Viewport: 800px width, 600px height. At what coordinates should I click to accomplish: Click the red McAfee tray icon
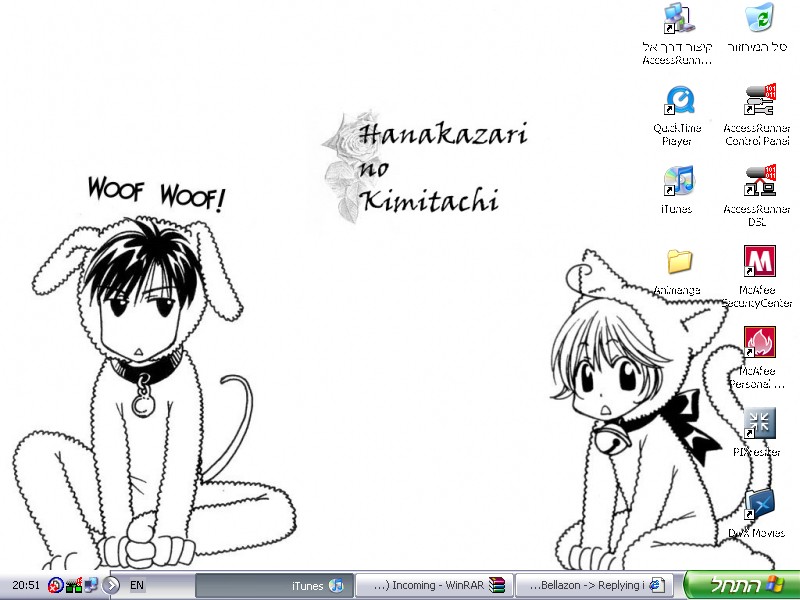point(56,585)
